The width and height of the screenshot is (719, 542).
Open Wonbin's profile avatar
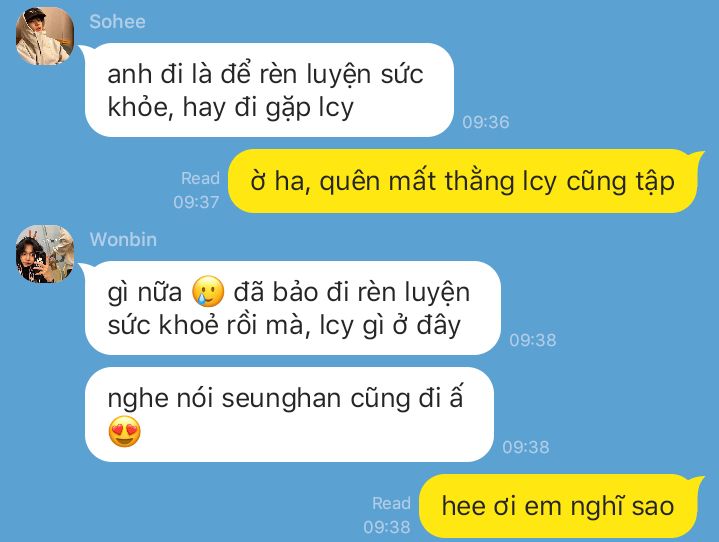coord(45,254)
